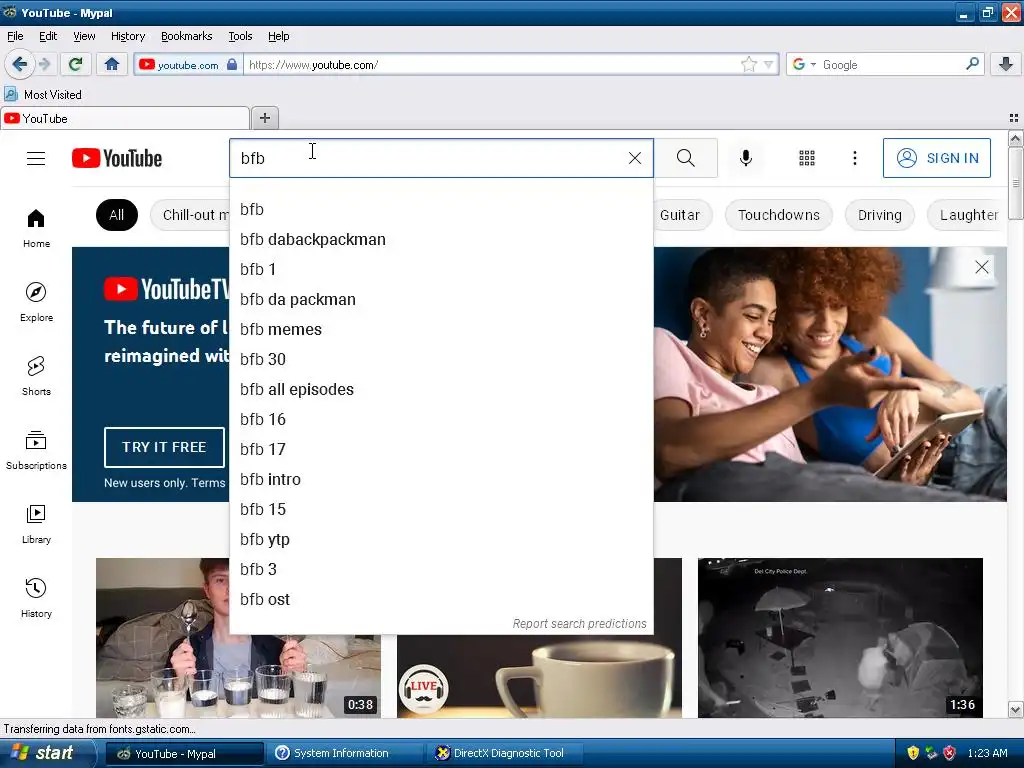Select the Driving filter chip
This screenshot has width=1024, height=768.
click(879, 215)
